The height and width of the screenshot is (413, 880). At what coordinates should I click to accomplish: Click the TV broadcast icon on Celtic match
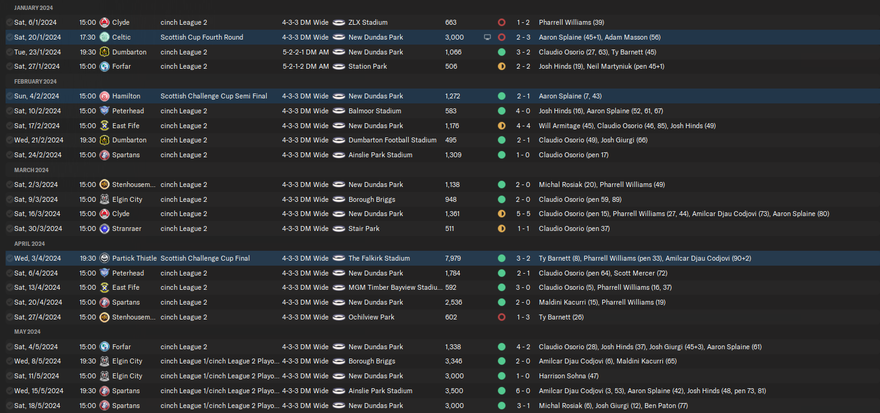(487, 37)
